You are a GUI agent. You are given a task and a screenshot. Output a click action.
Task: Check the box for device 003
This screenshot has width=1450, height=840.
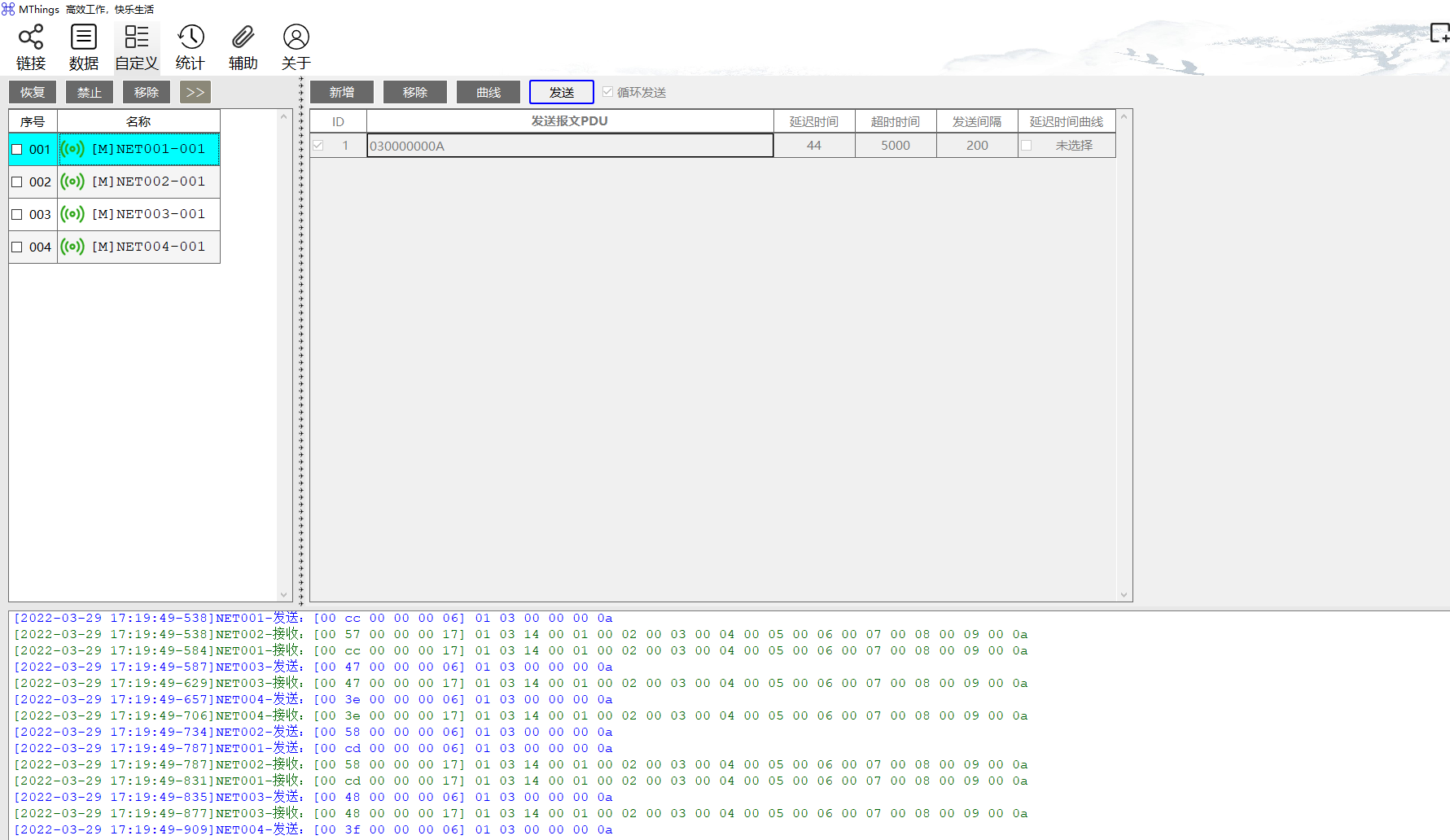17,215
